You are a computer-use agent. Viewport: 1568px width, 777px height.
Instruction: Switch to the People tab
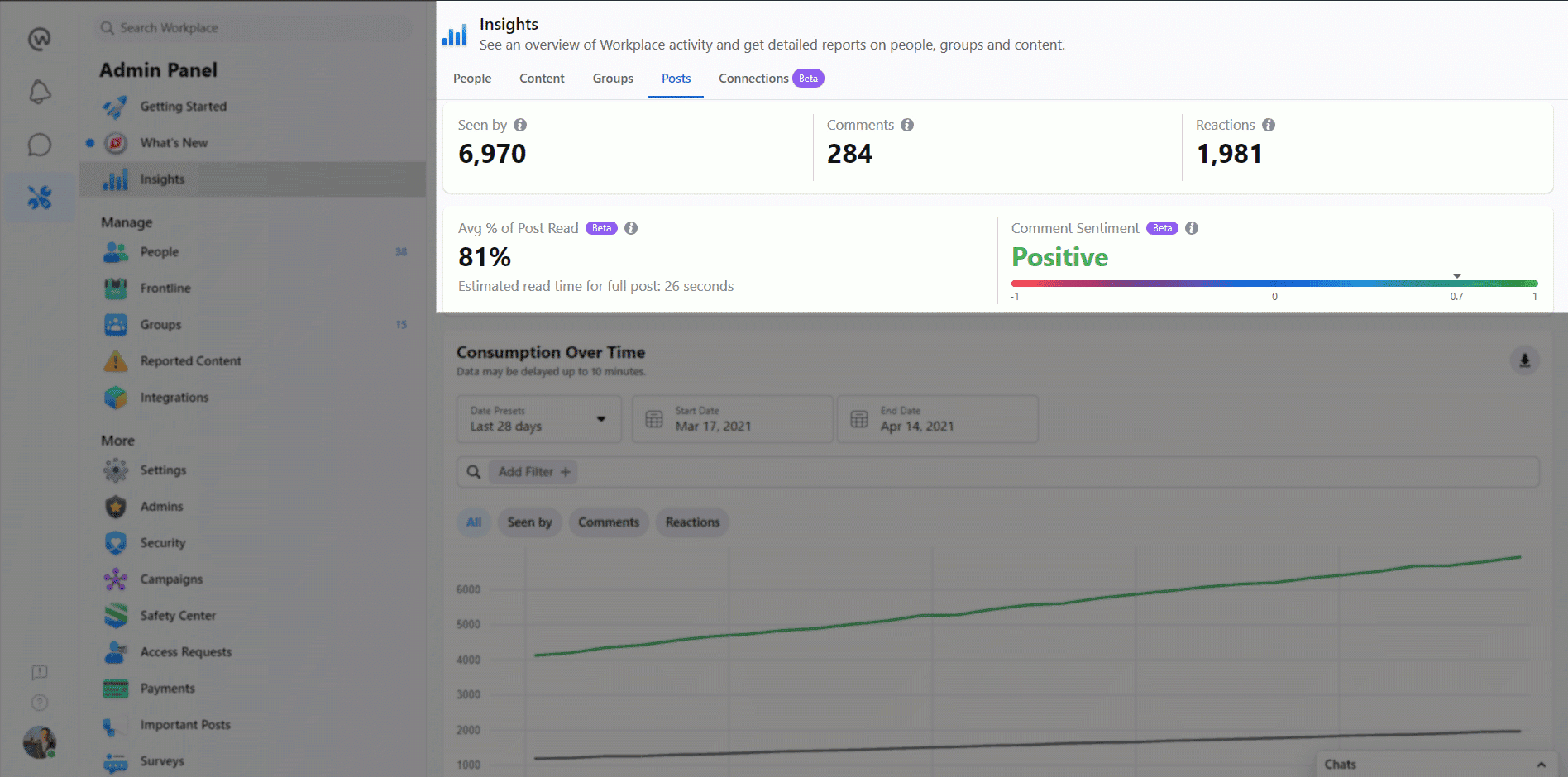click(472, 79)
